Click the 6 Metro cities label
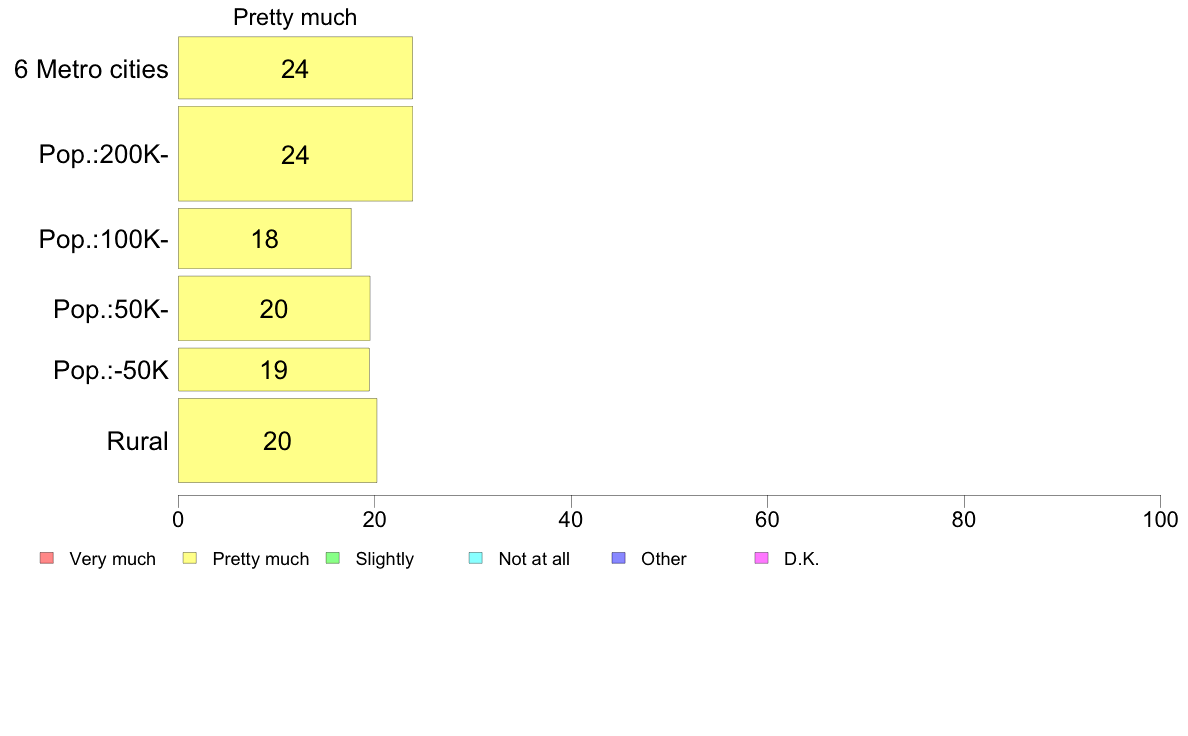The image size is (1188, 736). click(x=91, y=70)
